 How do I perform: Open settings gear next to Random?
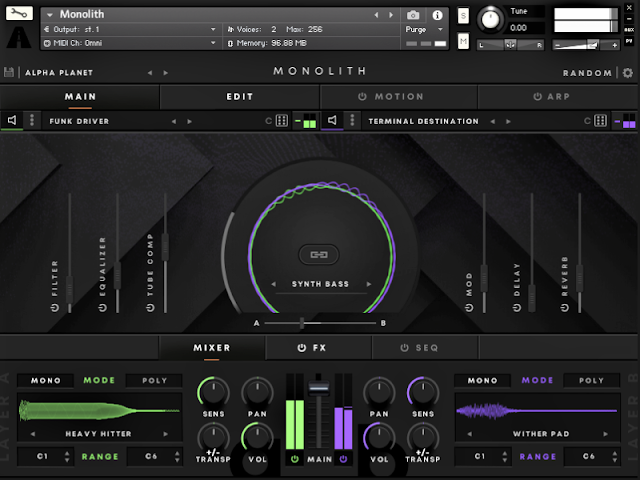tap(628, 73)
